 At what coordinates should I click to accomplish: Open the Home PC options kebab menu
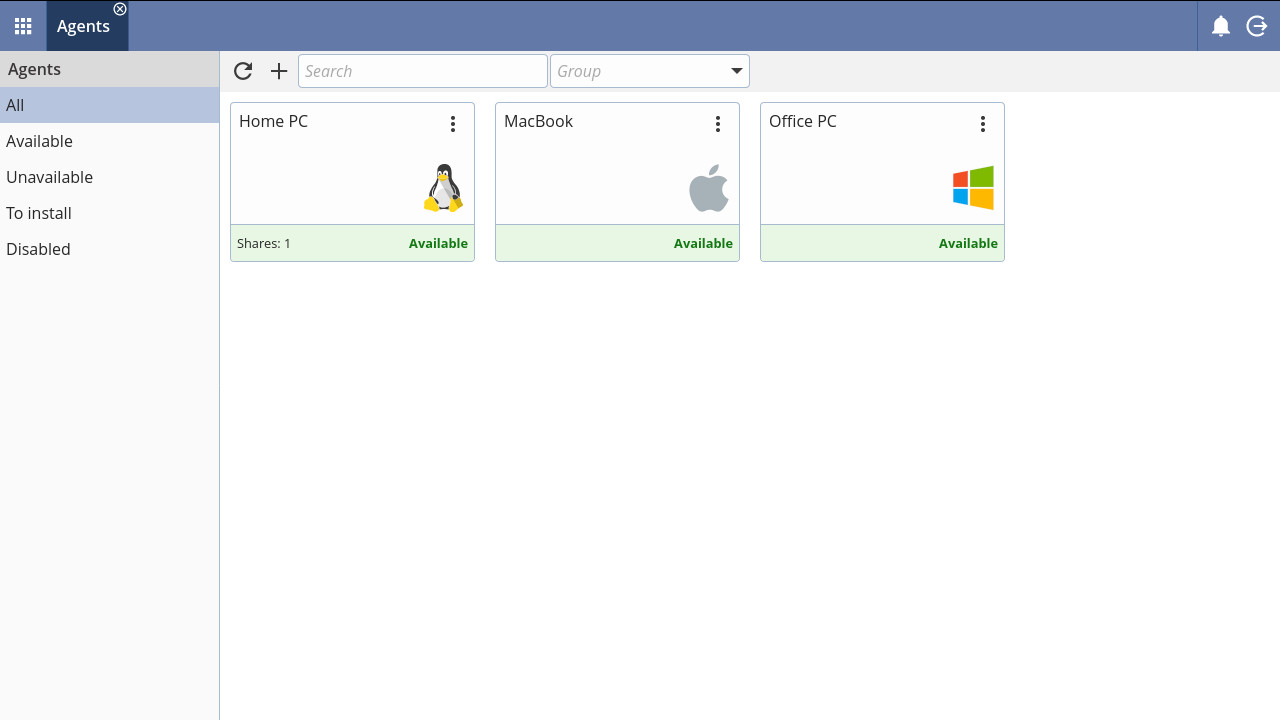point(453,123)
